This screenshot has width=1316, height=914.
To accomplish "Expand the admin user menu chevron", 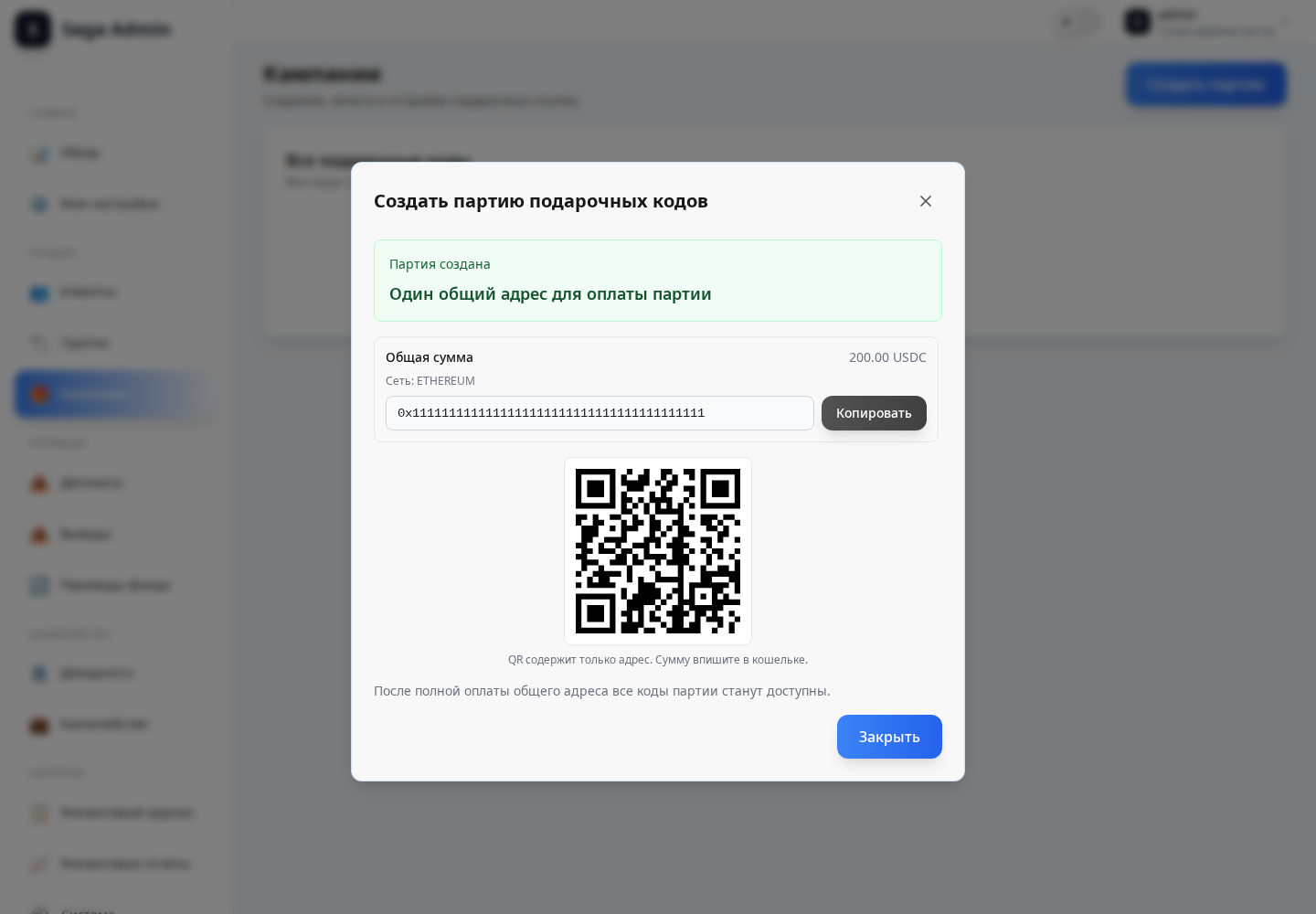I will [x=1285, y=22].
